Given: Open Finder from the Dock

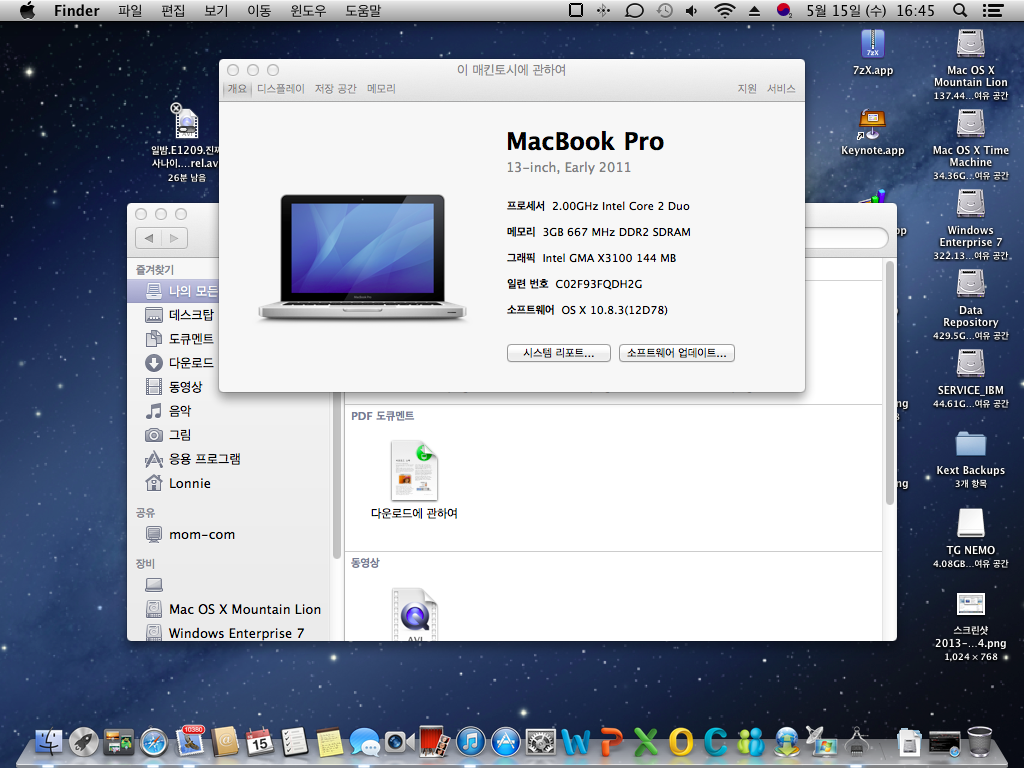Looking at the screenshot, I should point(49,742).
